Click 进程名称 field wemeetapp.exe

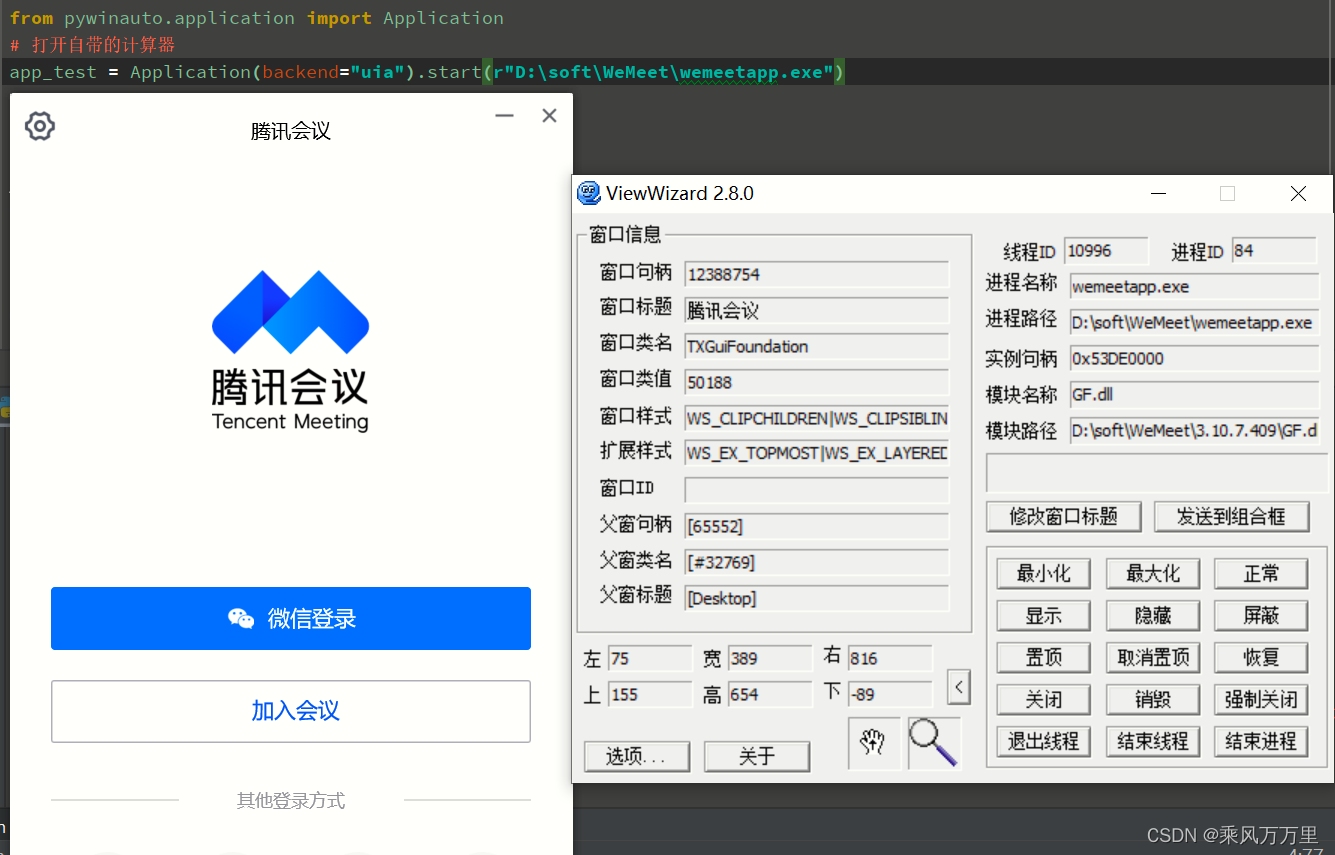coord(1195,287)
